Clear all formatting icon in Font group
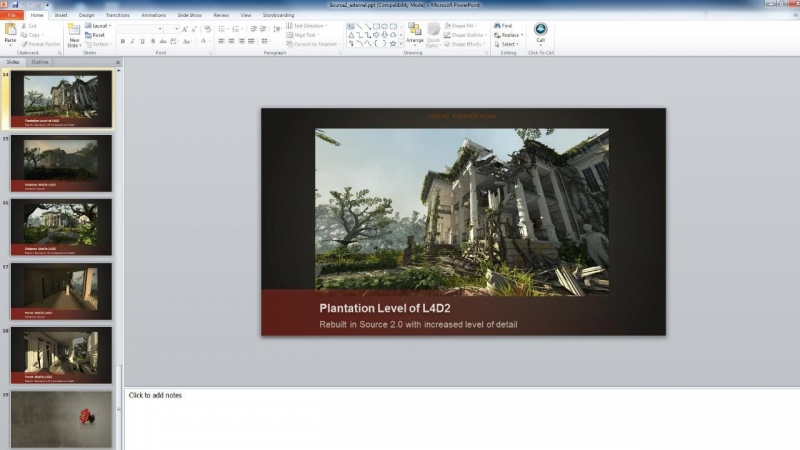The width and height of the screenshot is (800, 450). (207, 29)
